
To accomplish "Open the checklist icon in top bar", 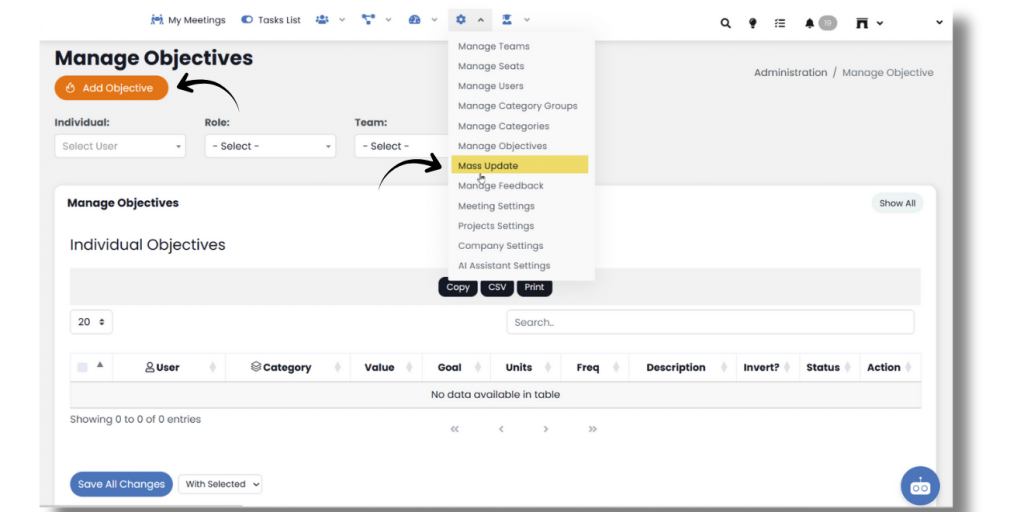I will click(x=780, y=23).
